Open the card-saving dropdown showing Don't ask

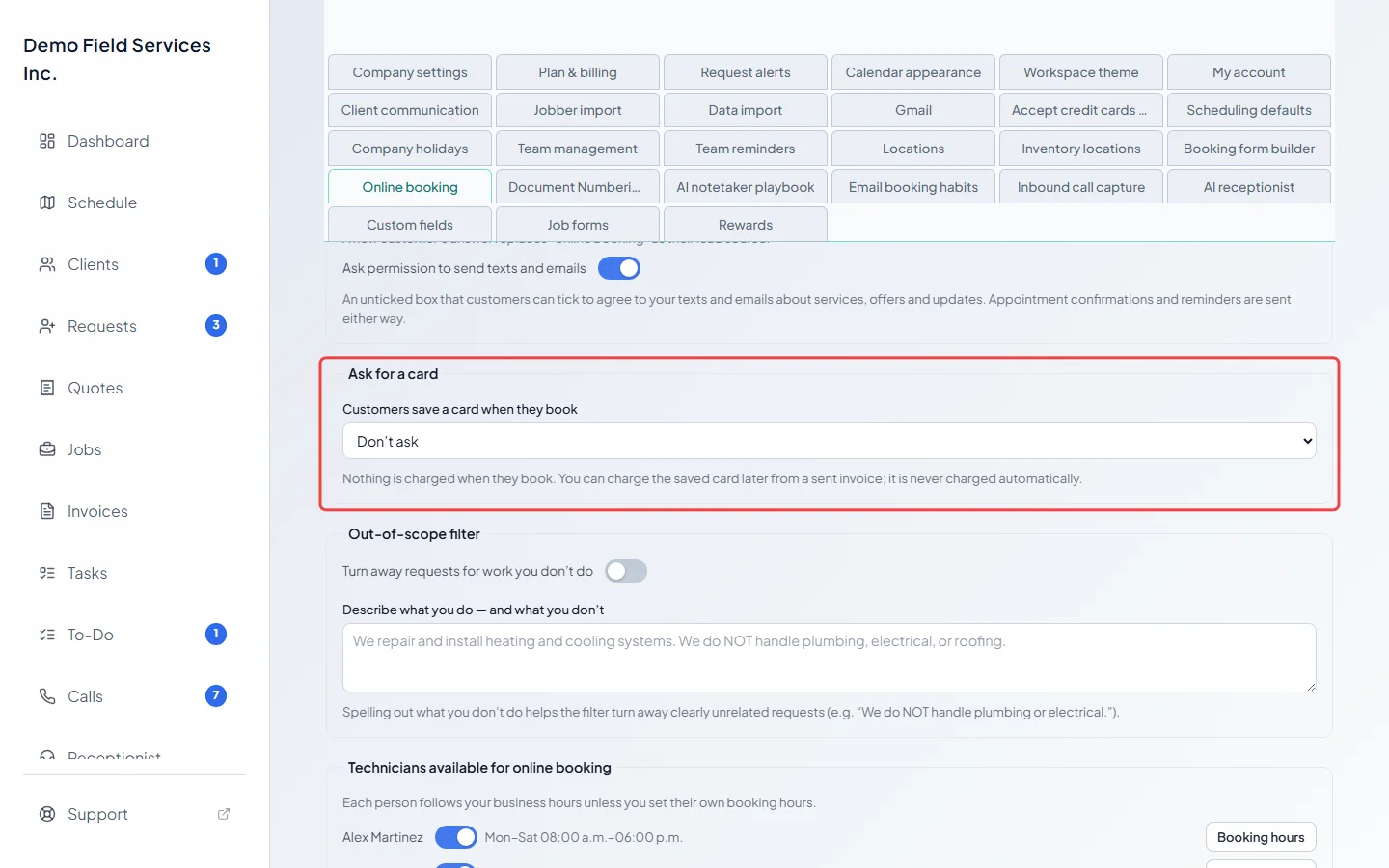(x=830, y=441)
